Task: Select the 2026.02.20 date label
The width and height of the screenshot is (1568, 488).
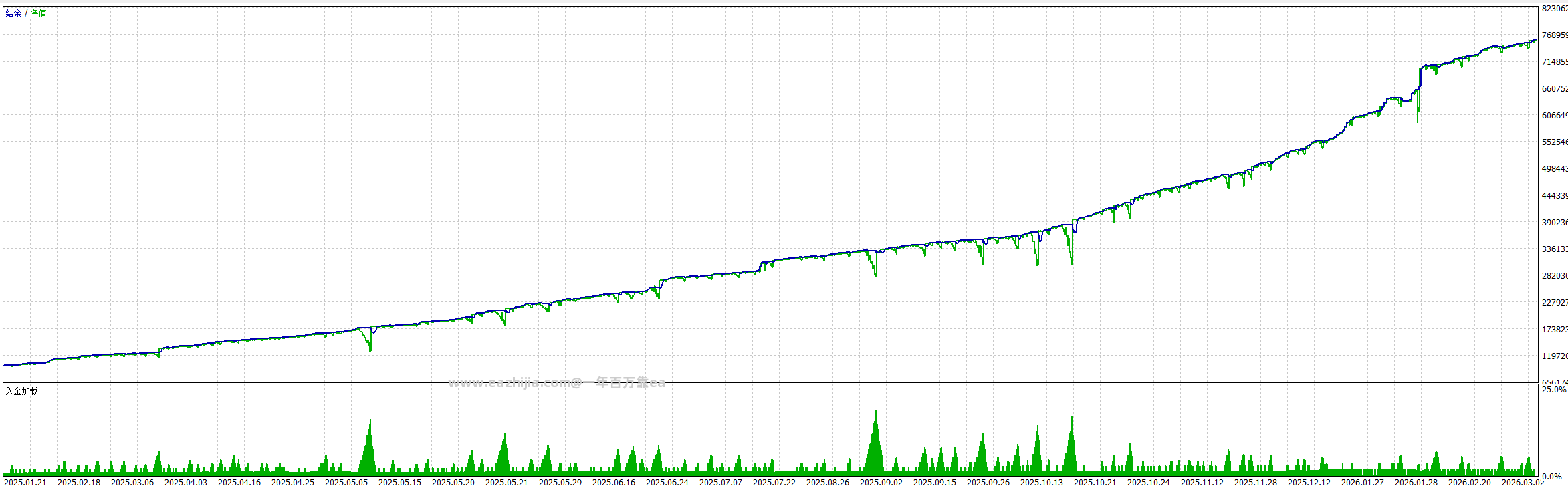Action: tap(1470, 482)
